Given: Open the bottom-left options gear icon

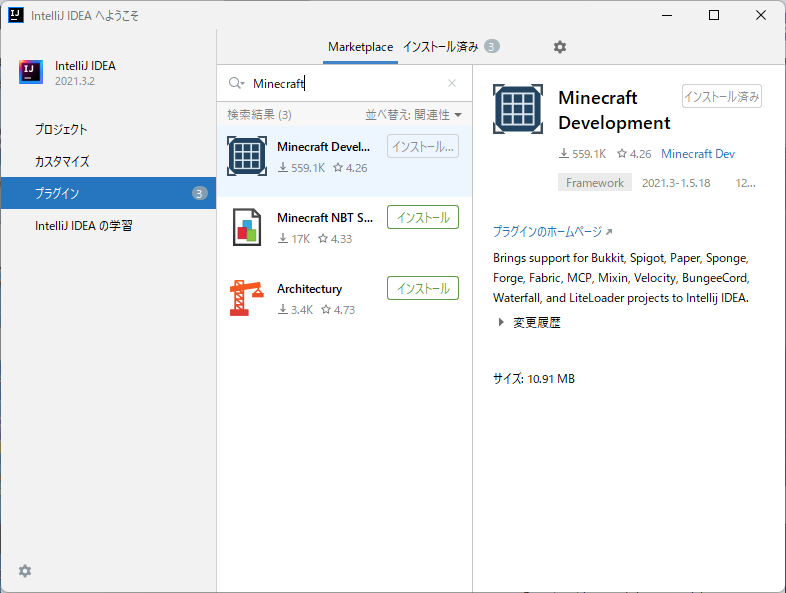Looking at the screenshot, I should click(25, 571).
